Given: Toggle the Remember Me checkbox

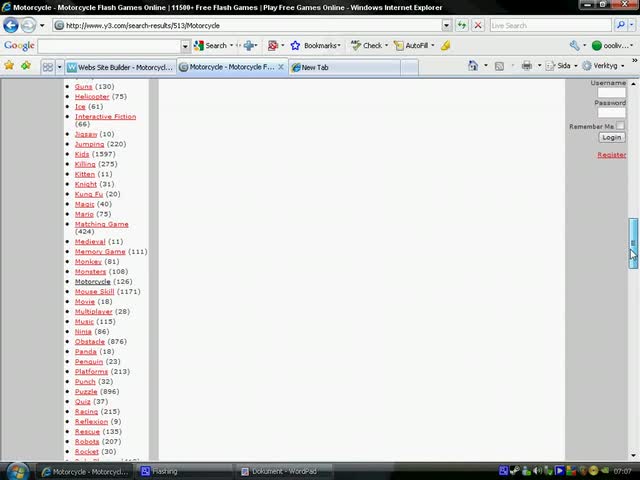Looking at the screenshot, I should (x=620, y=126).
